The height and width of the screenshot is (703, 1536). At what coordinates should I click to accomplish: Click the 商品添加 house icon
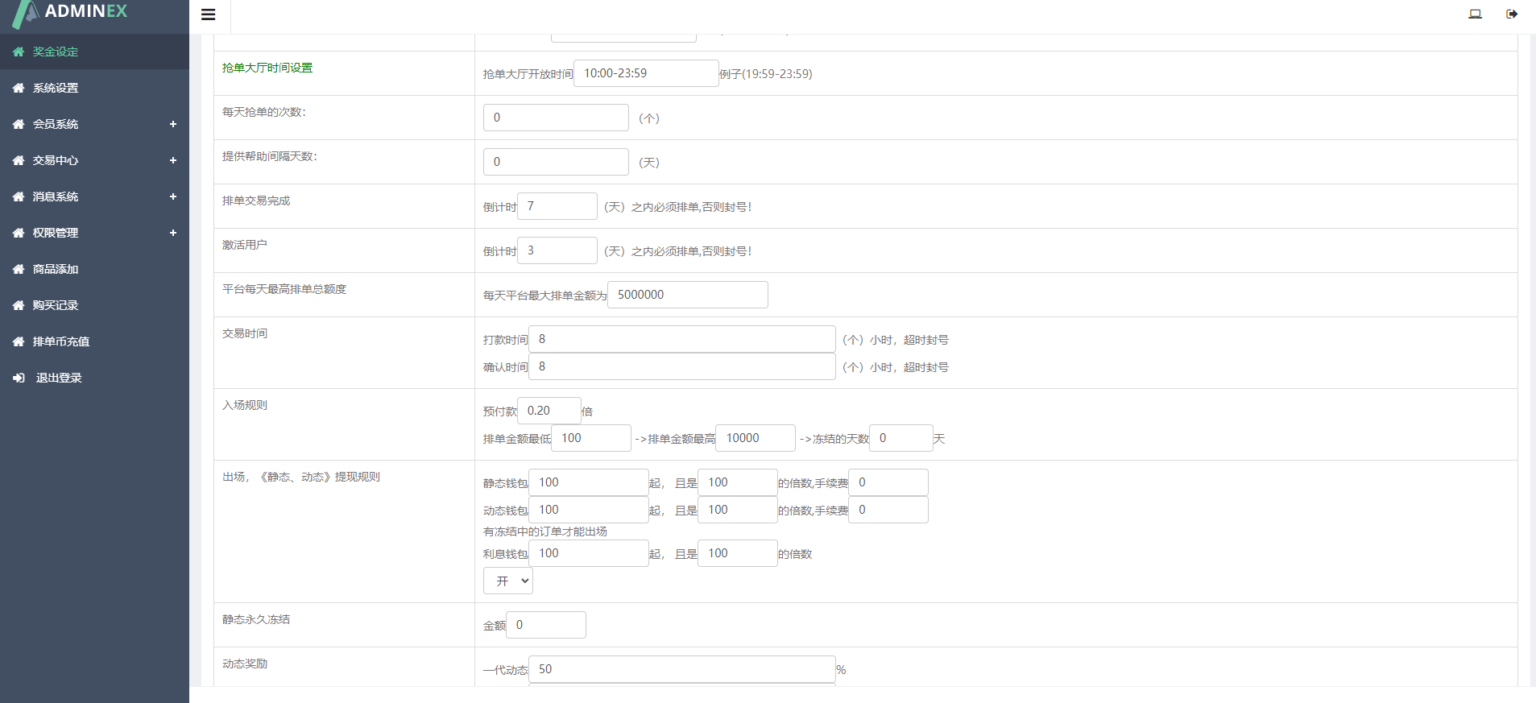[16, 269]
